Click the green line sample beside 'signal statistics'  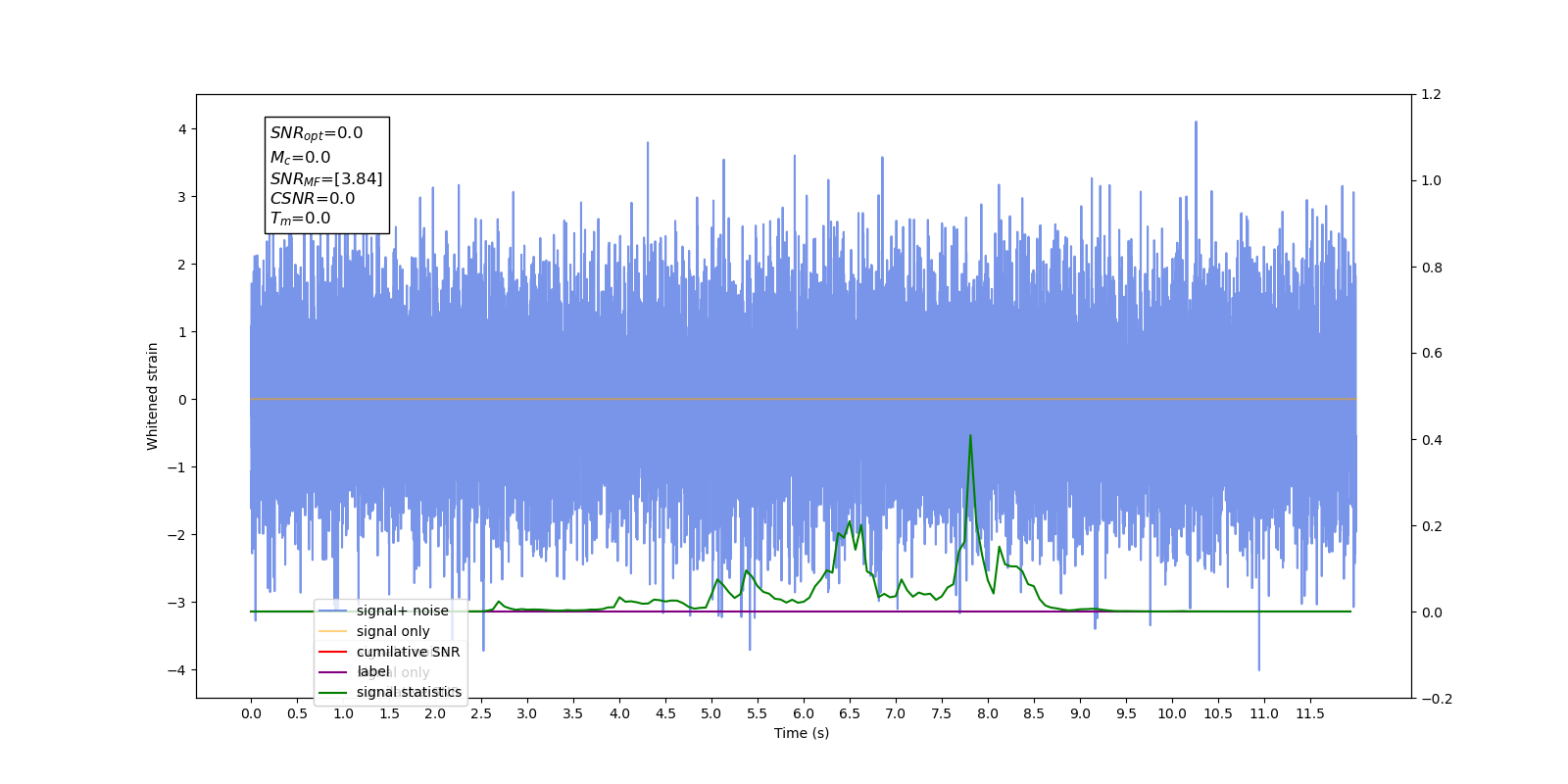click(x=333, y=692)
